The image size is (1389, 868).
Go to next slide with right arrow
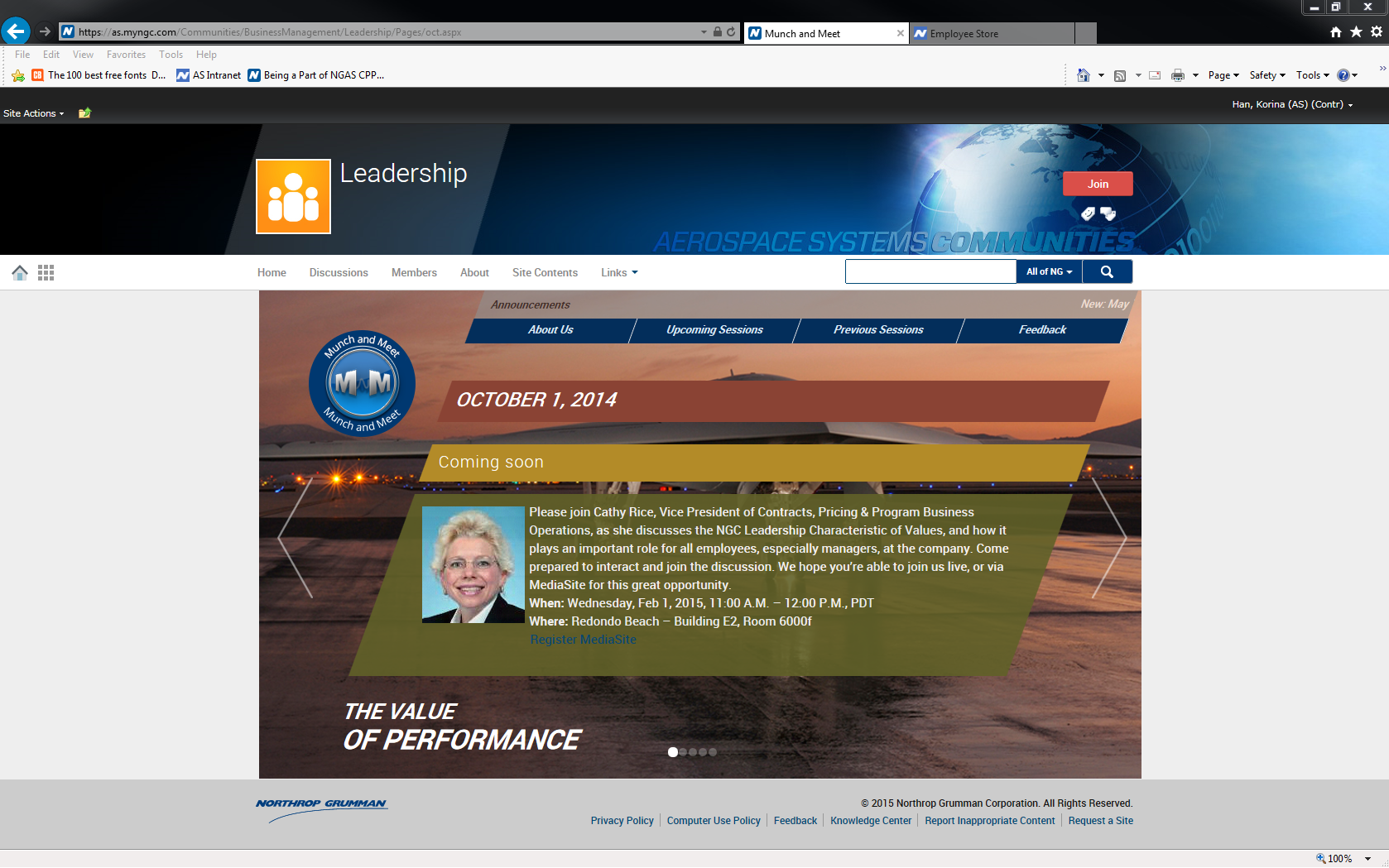(x=1109, y=538)
